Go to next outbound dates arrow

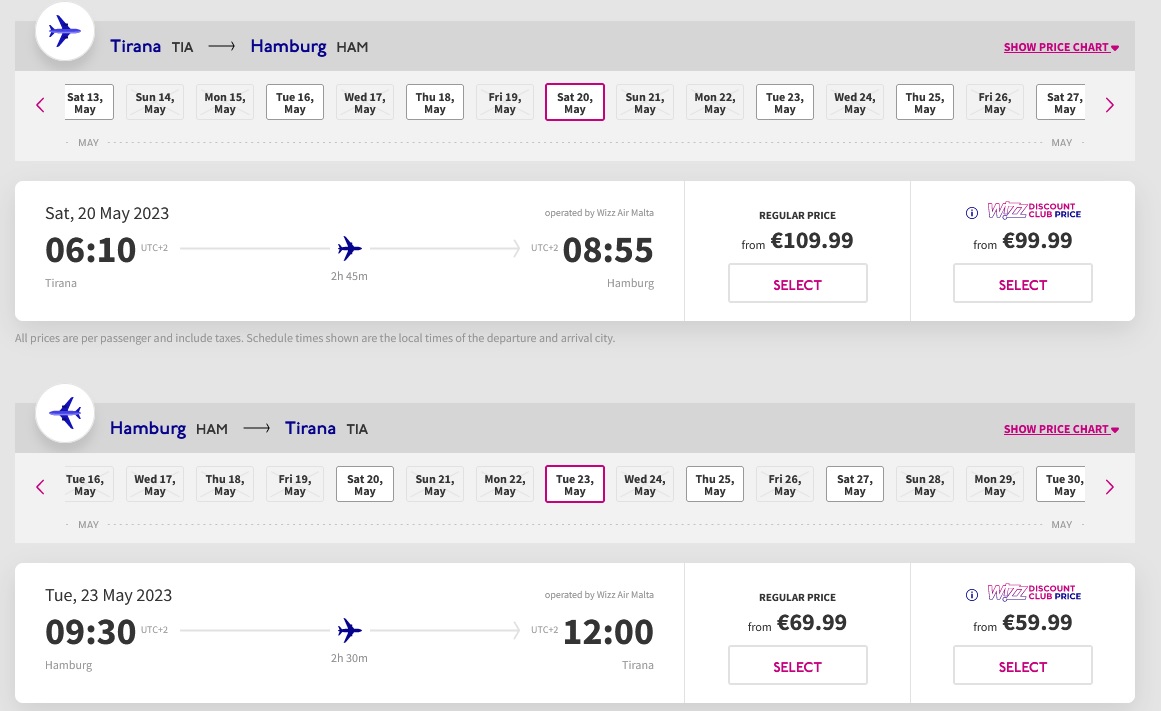[x=1109, y=104]
